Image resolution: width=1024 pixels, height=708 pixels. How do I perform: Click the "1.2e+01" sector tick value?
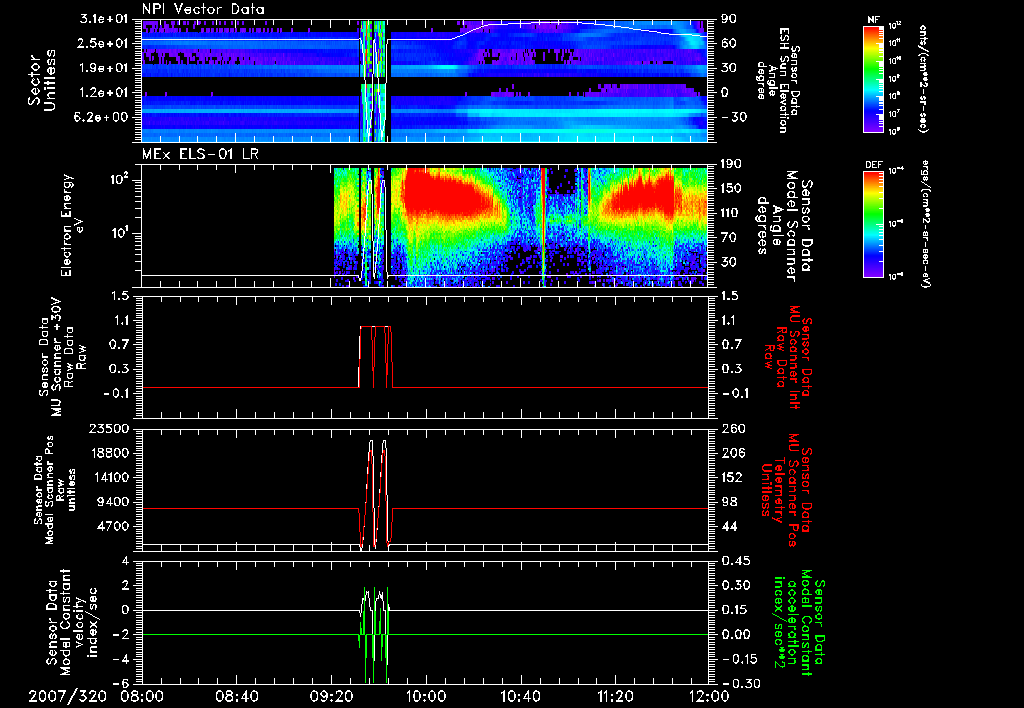click(103, 93)
